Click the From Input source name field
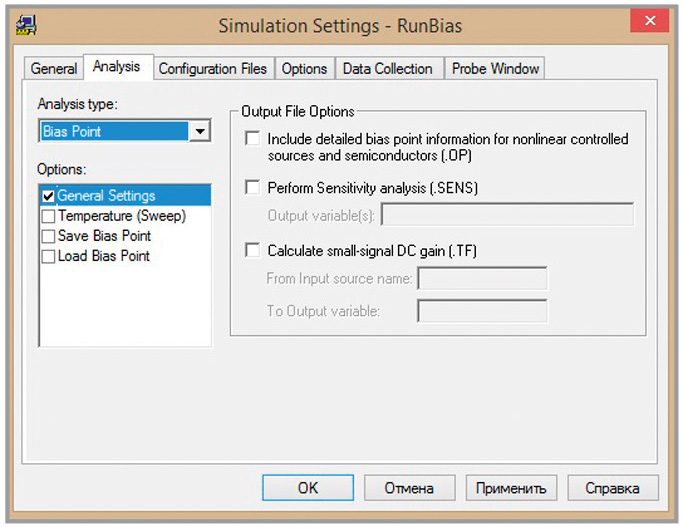Screen dimensions: 683x527 [x=481, y=279]
